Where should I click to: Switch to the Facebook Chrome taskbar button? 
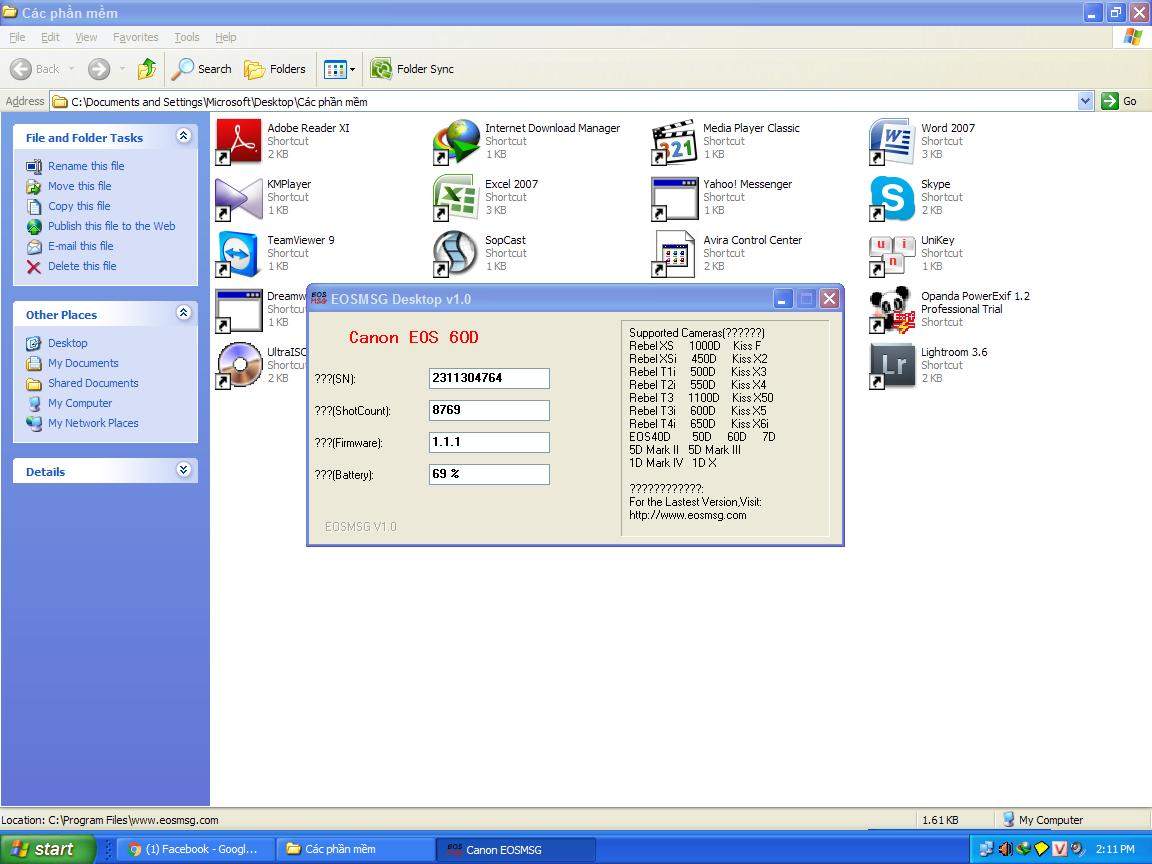pos(194,849)
